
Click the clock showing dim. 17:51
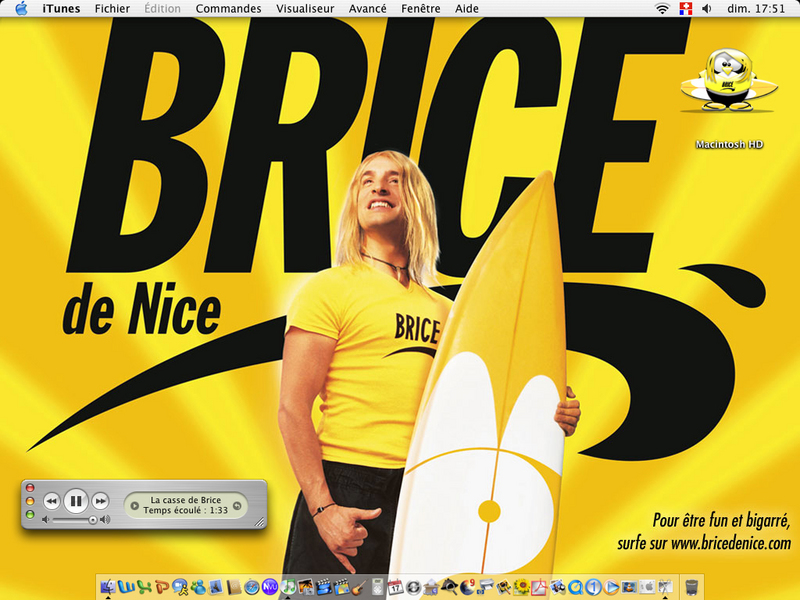(x=756, y=9)
